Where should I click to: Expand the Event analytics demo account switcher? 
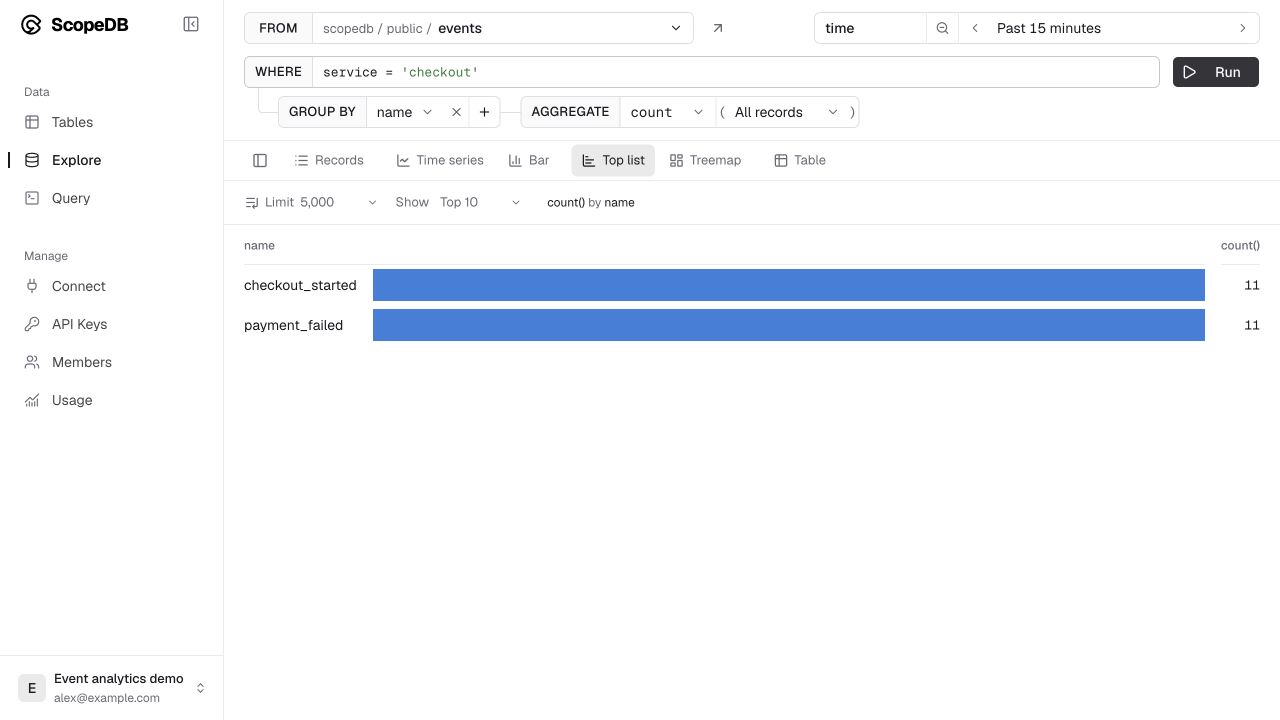(112, 688)
